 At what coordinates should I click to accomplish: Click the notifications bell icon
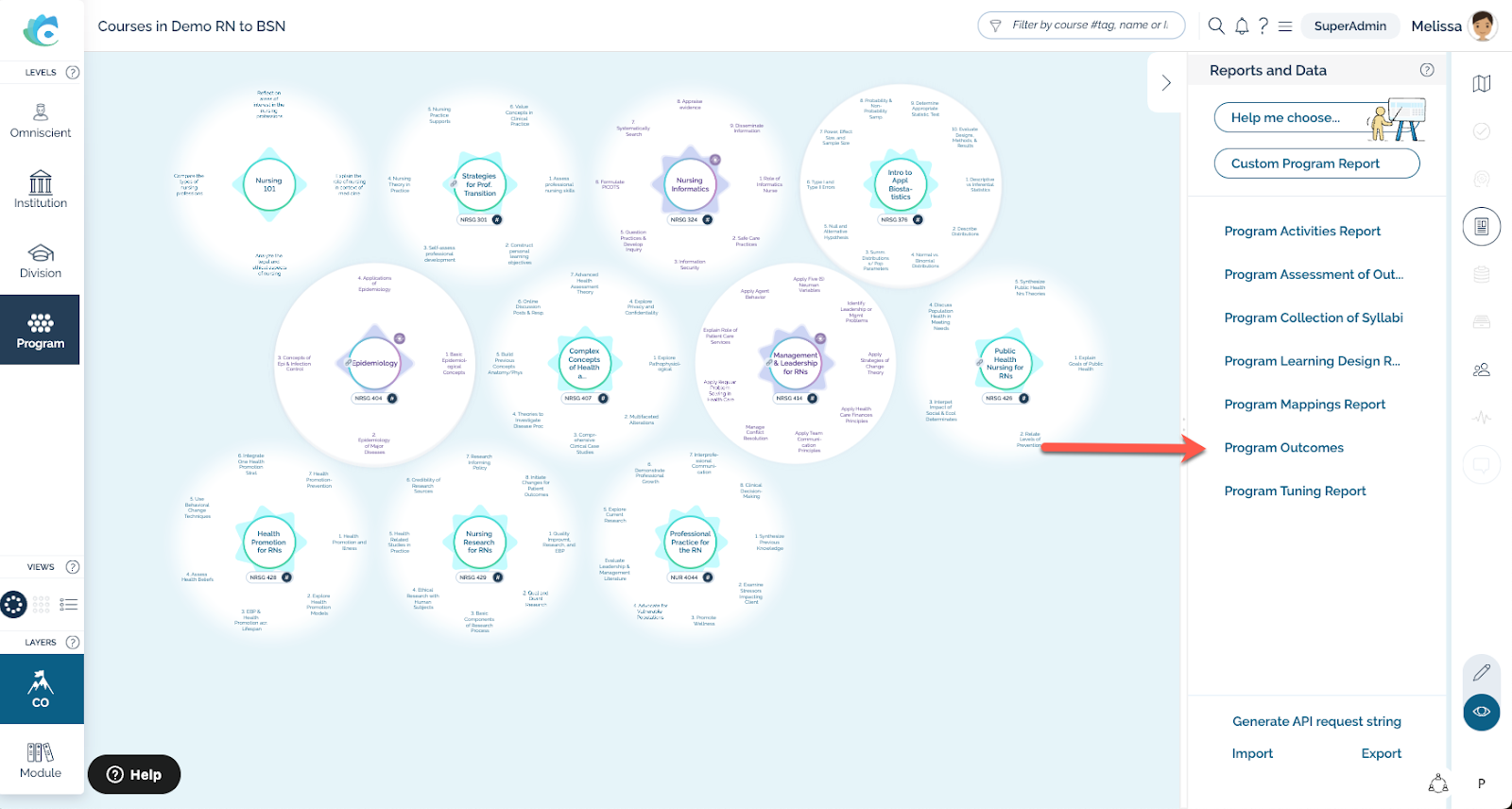(x=1242, y=26)
